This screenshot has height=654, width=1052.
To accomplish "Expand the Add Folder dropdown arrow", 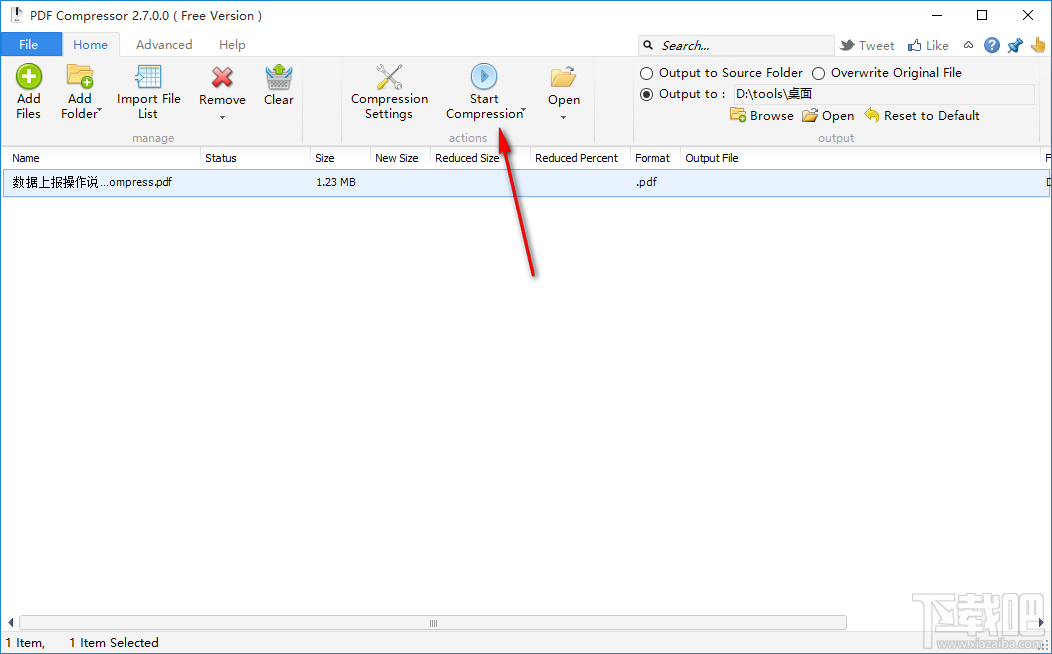I will click(100, 109).
